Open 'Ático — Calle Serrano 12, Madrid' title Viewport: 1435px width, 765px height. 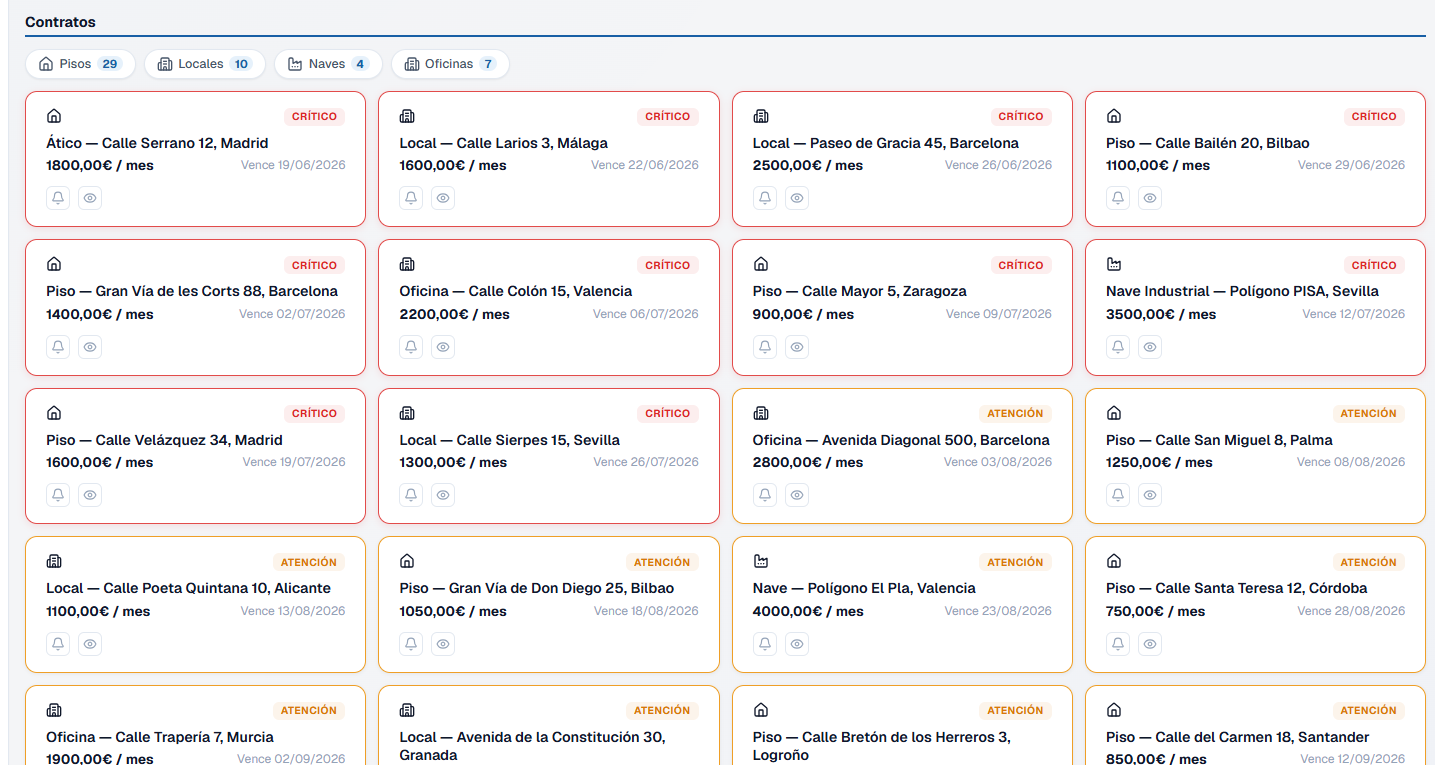(157, 143)
